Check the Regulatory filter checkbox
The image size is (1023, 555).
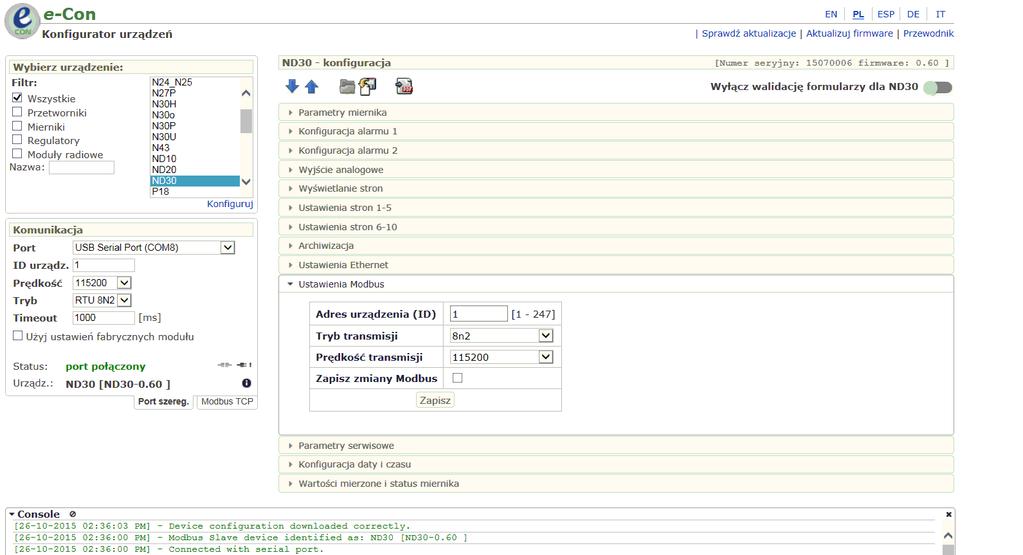click(17, 140)
